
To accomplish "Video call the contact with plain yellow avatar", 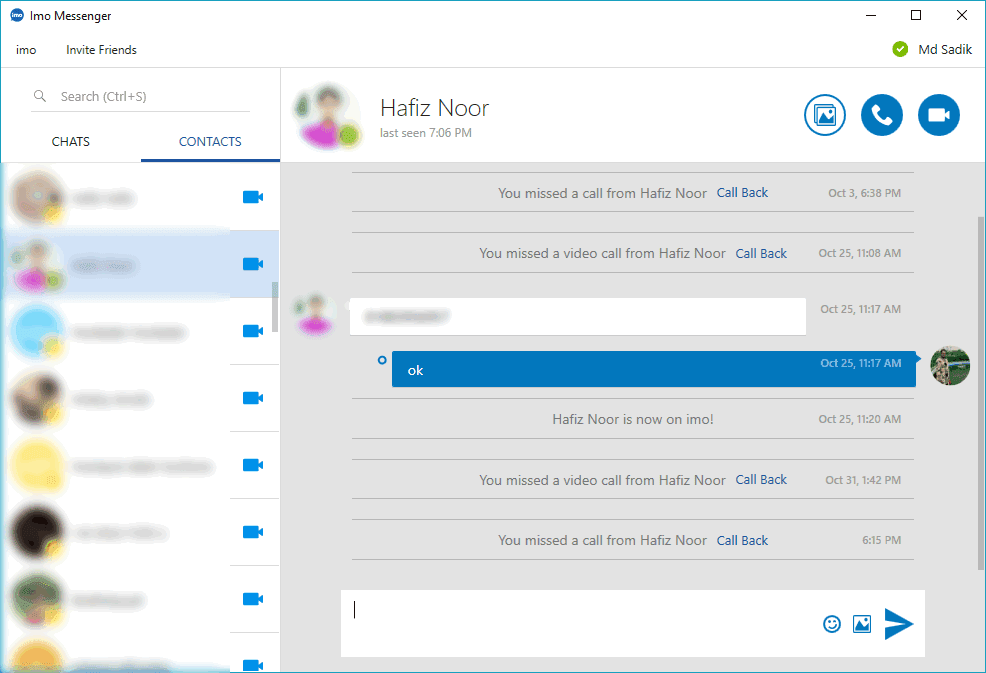I will 253,465.
